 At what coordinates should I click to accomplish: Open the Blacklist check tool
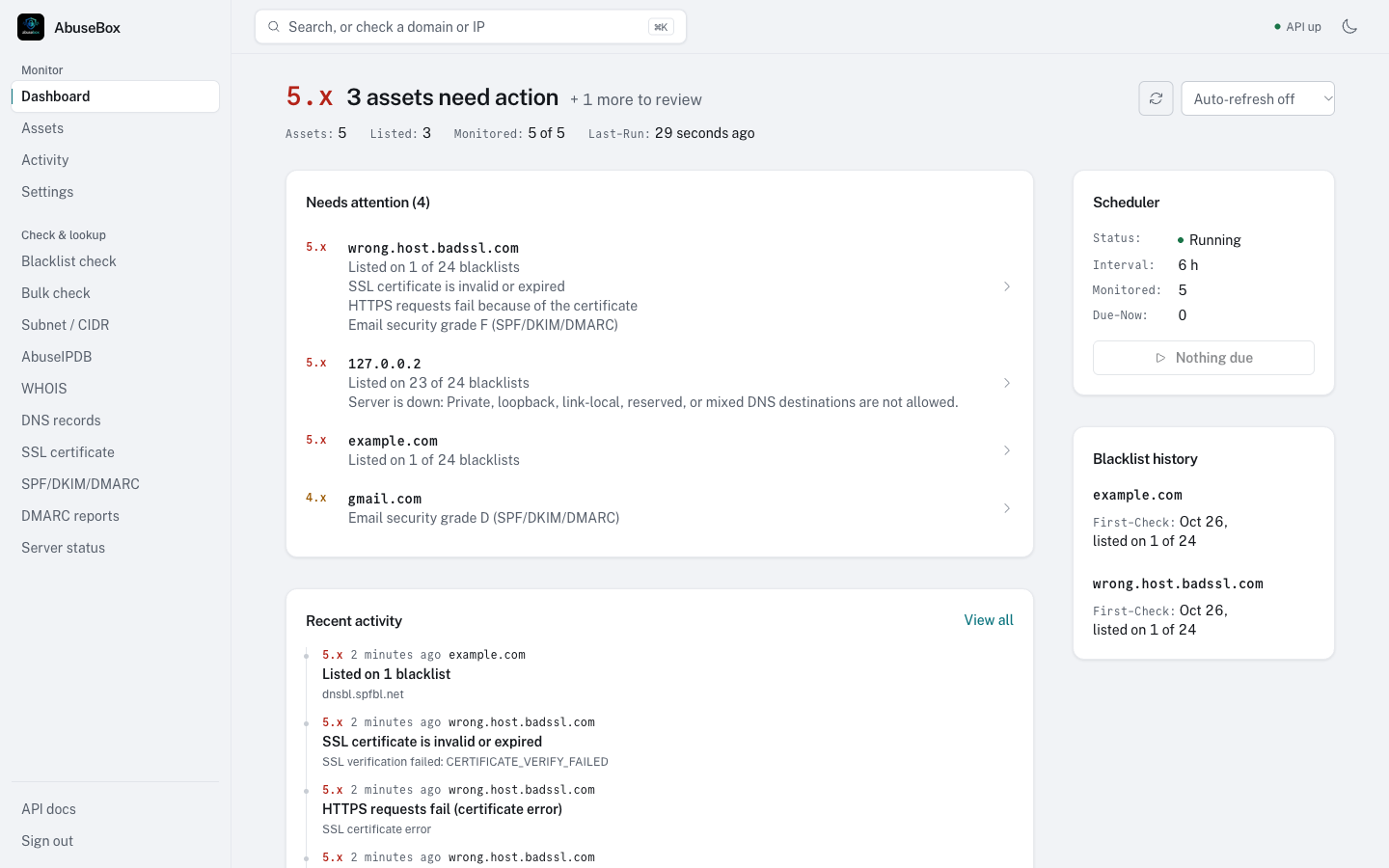[x=116, y=261]
